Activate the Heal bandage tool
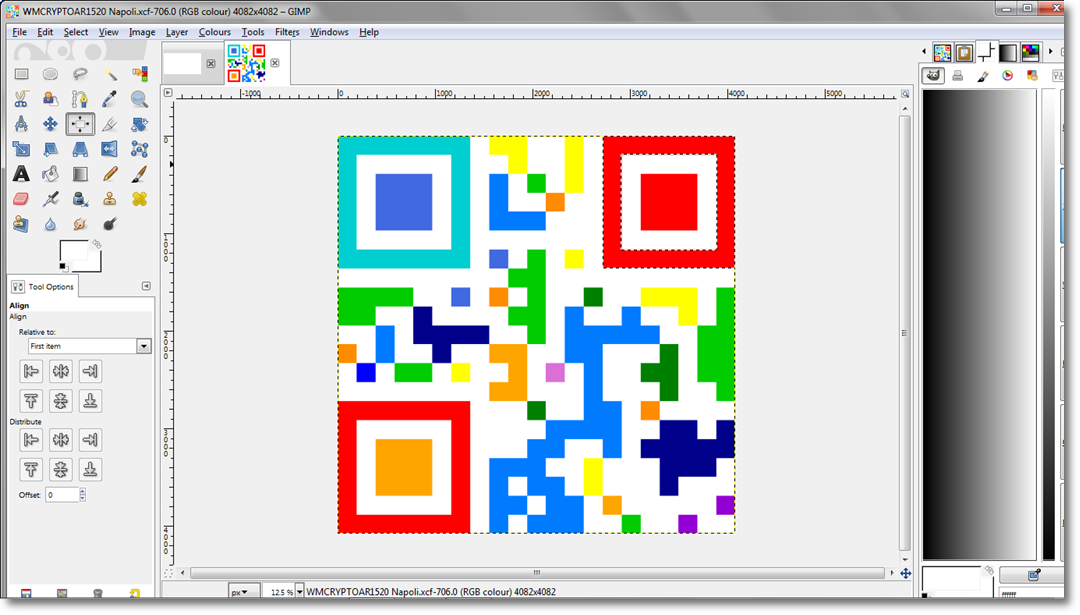 tap(139, 199)
